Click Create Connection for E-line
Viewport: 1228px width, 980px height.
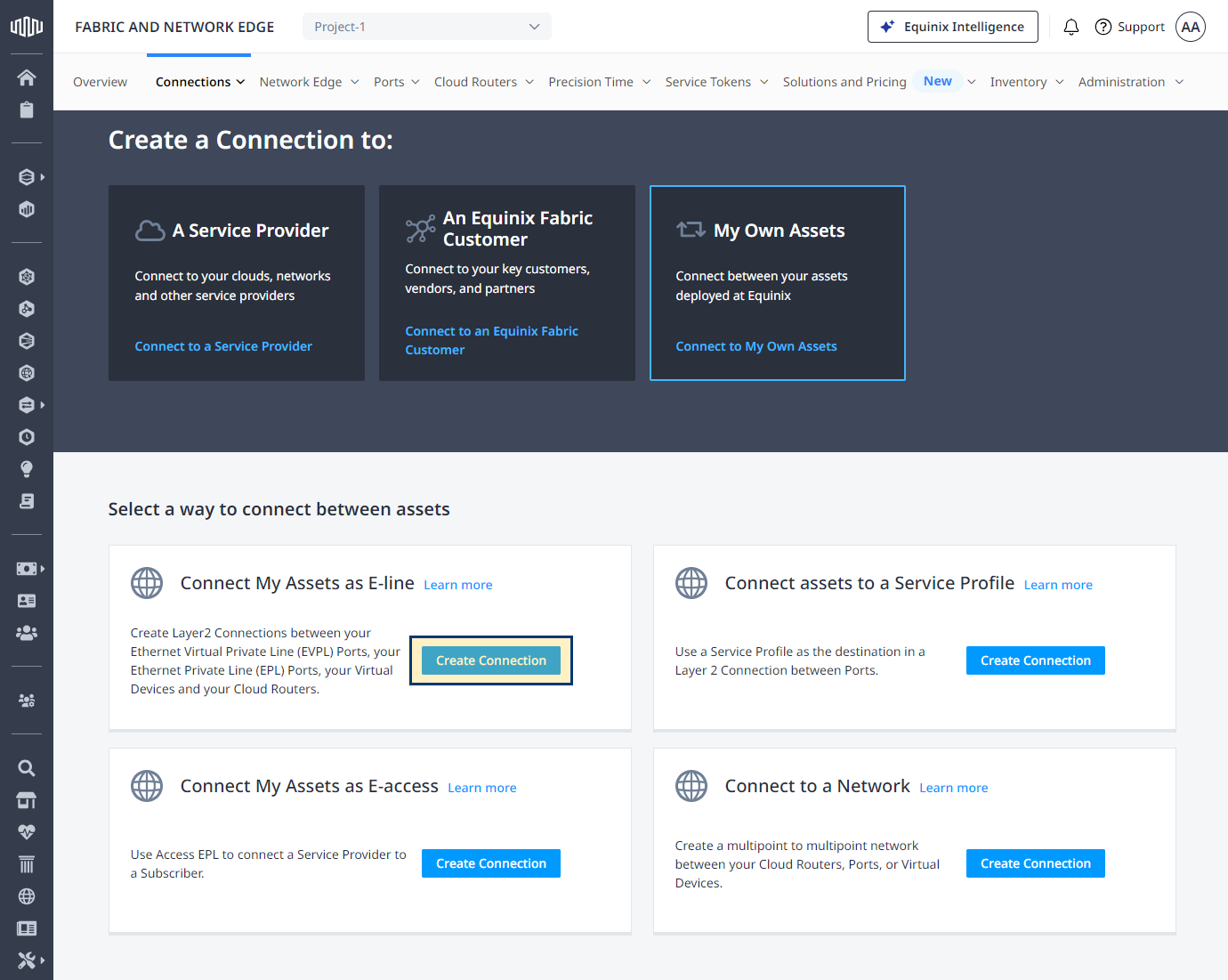pyautogui.click(x=491, y=660)
